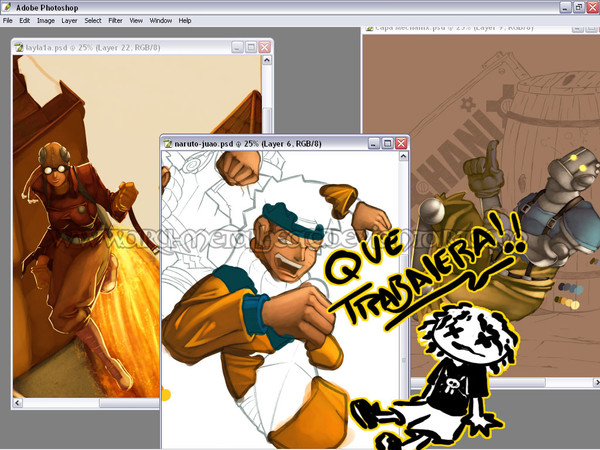
Task: Click the Adobe Photoshop app icon in title bar
Action: 7,7
